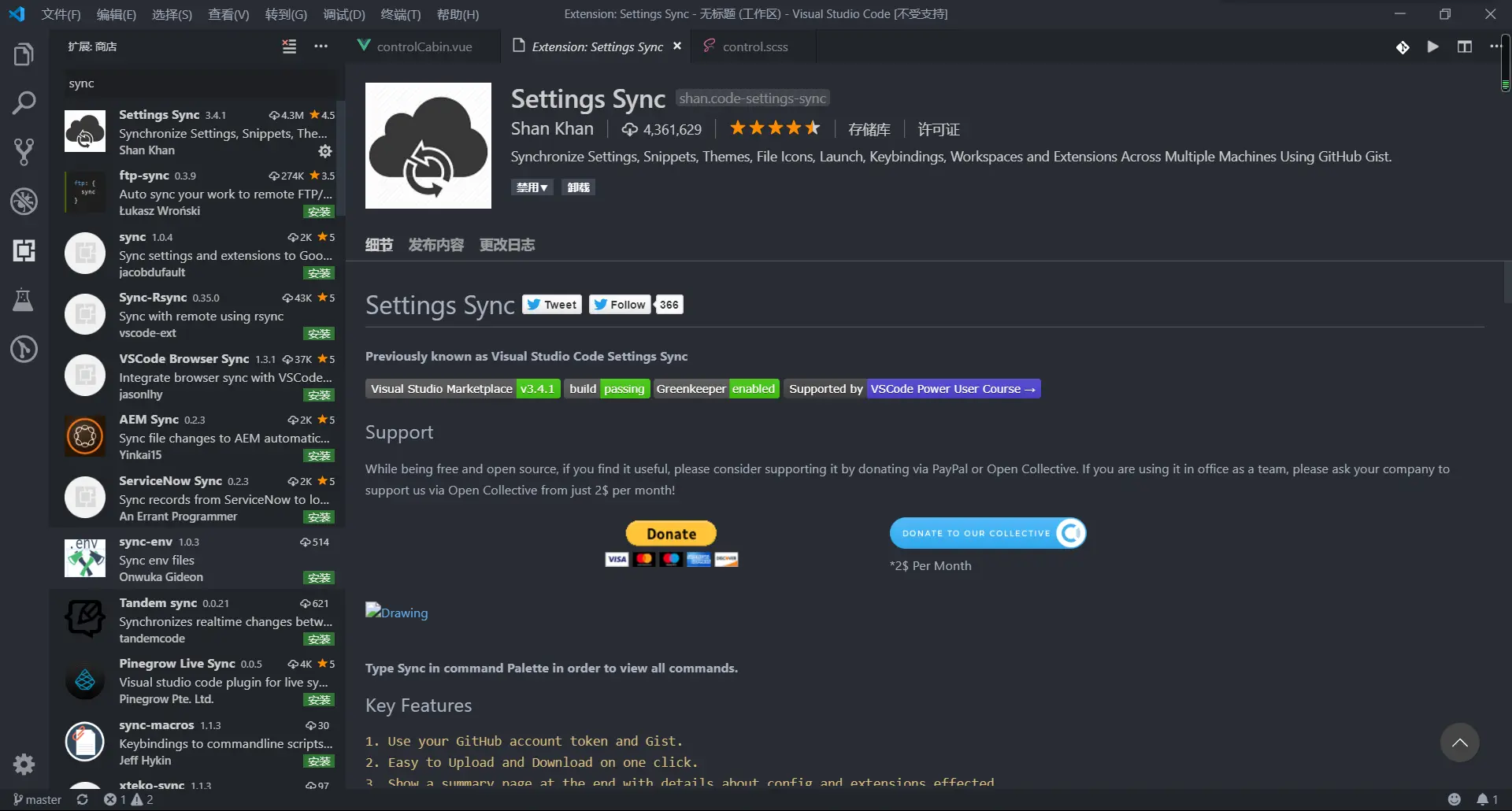Image resolution: width=1512 pixels, height=811 pixels.
Task: Open the 禁用 dropdown button
Action: click(x=532, y=187)
